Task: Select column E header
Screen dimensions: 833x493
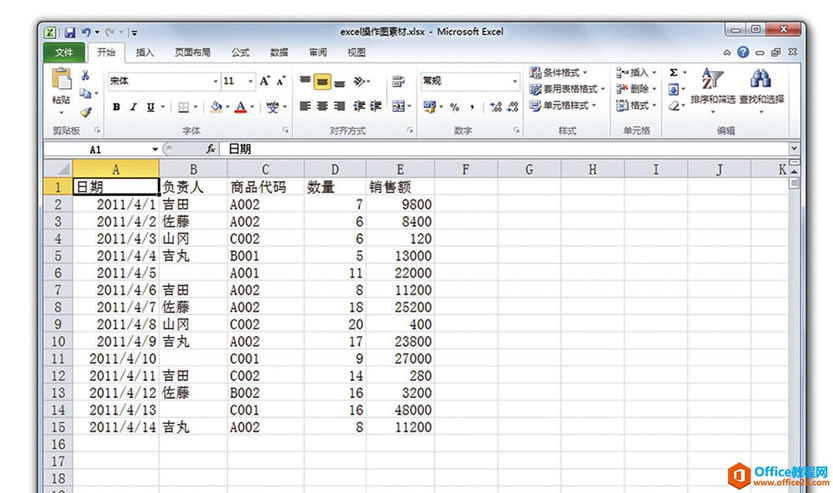Action: pos(400,169)
